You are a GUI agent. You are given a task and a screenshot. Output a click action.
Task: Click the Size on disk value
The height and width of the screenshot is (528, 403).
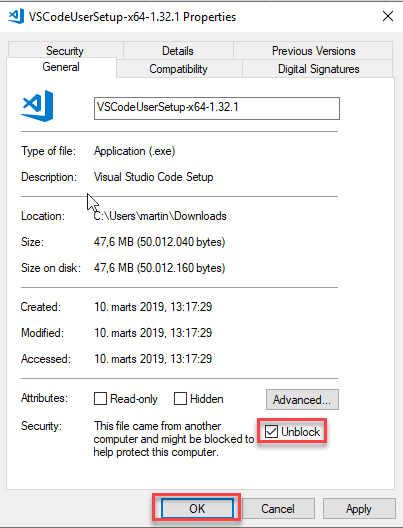pos(160,268)
